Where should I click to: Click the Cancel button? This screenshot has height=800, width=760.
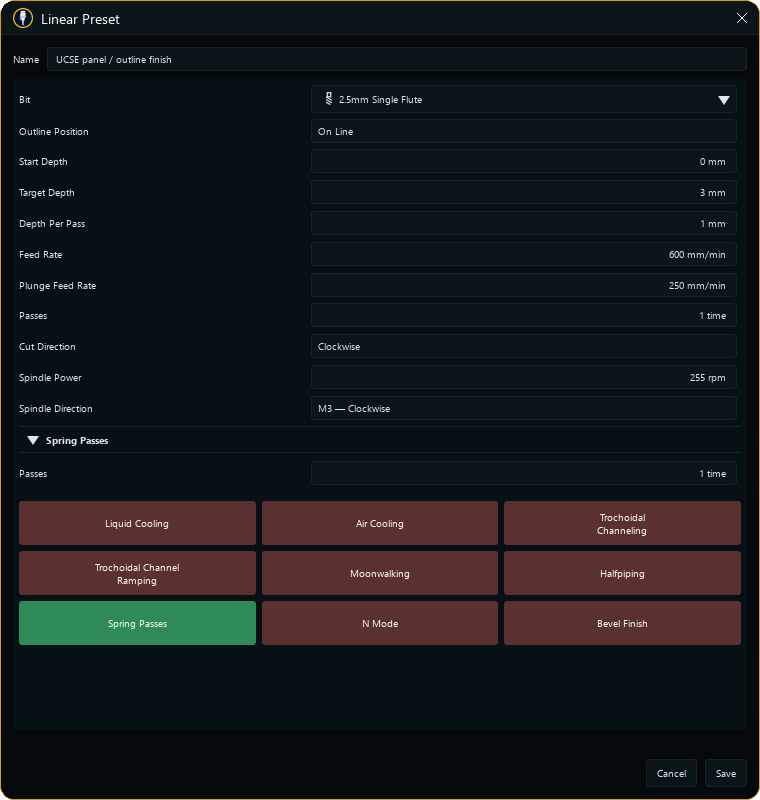coord(671,773)
